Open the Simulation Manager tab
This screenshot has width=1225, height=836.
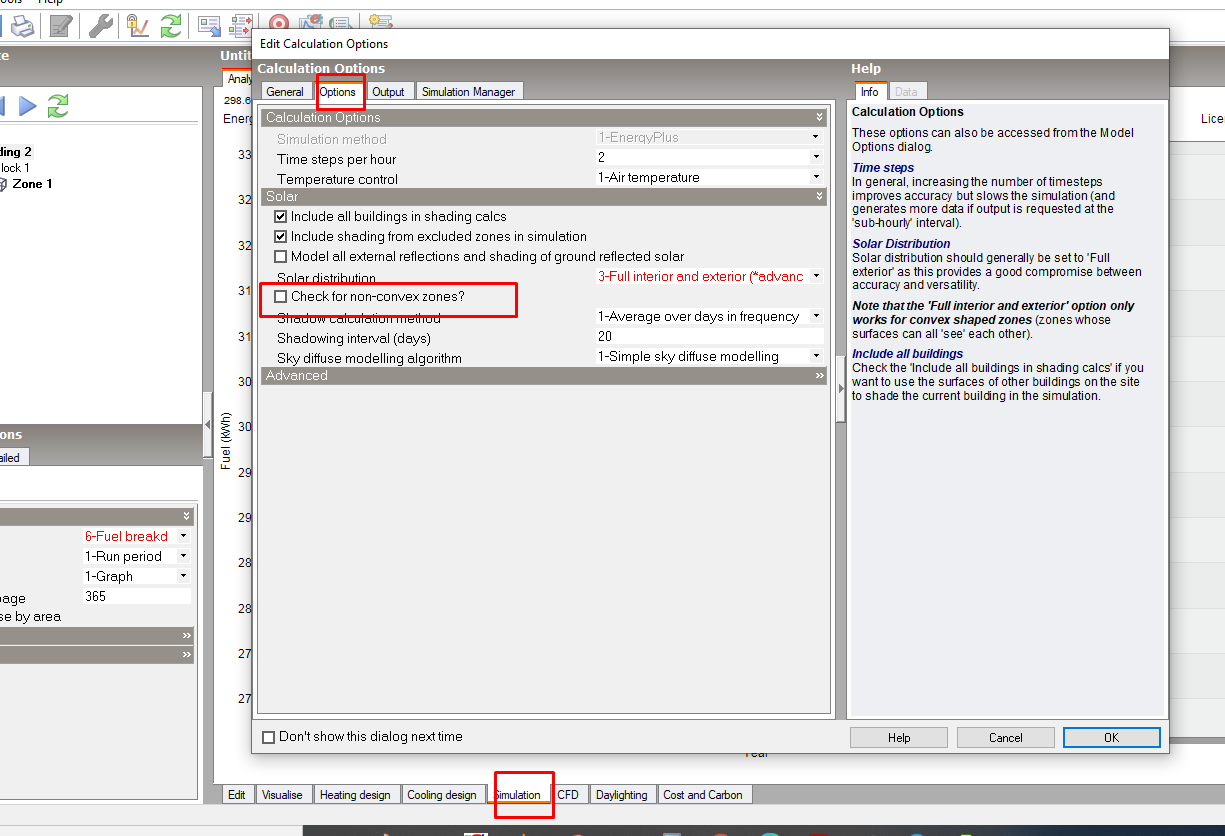468,92
